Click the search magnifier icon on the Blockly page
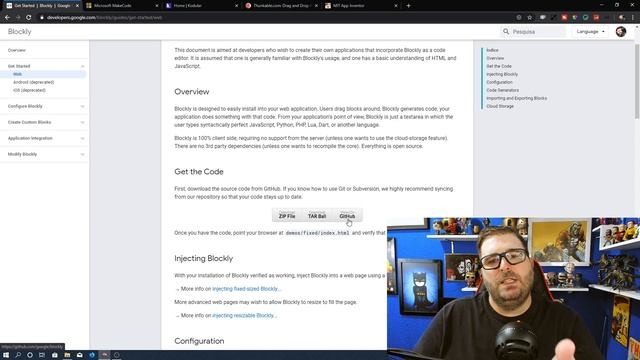The width and height of the screenshot is (640, 360). coord(506,31)
